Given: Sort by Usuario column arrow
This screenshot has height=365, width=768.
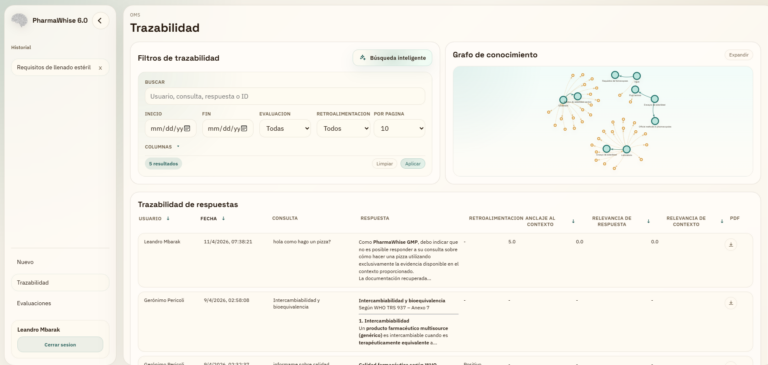Looking at the screenshot, I should pos(168,219).
